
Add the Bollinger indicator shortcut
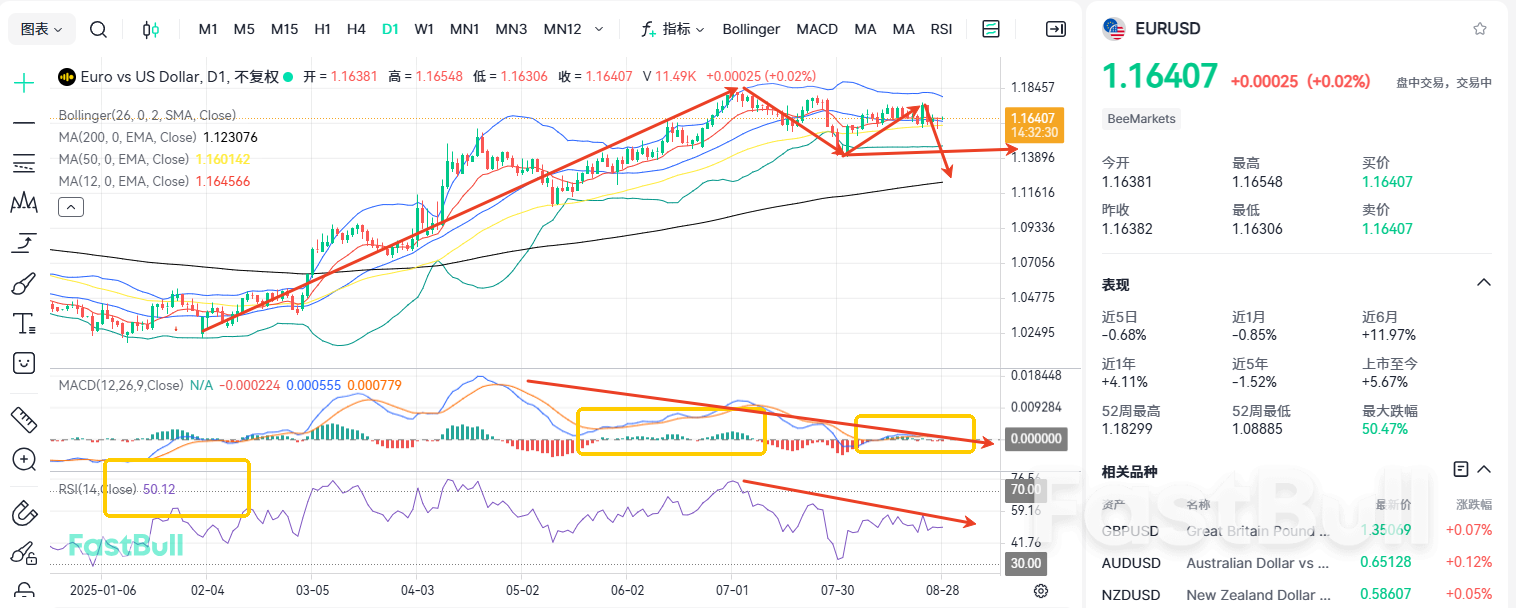coord(751,29)
